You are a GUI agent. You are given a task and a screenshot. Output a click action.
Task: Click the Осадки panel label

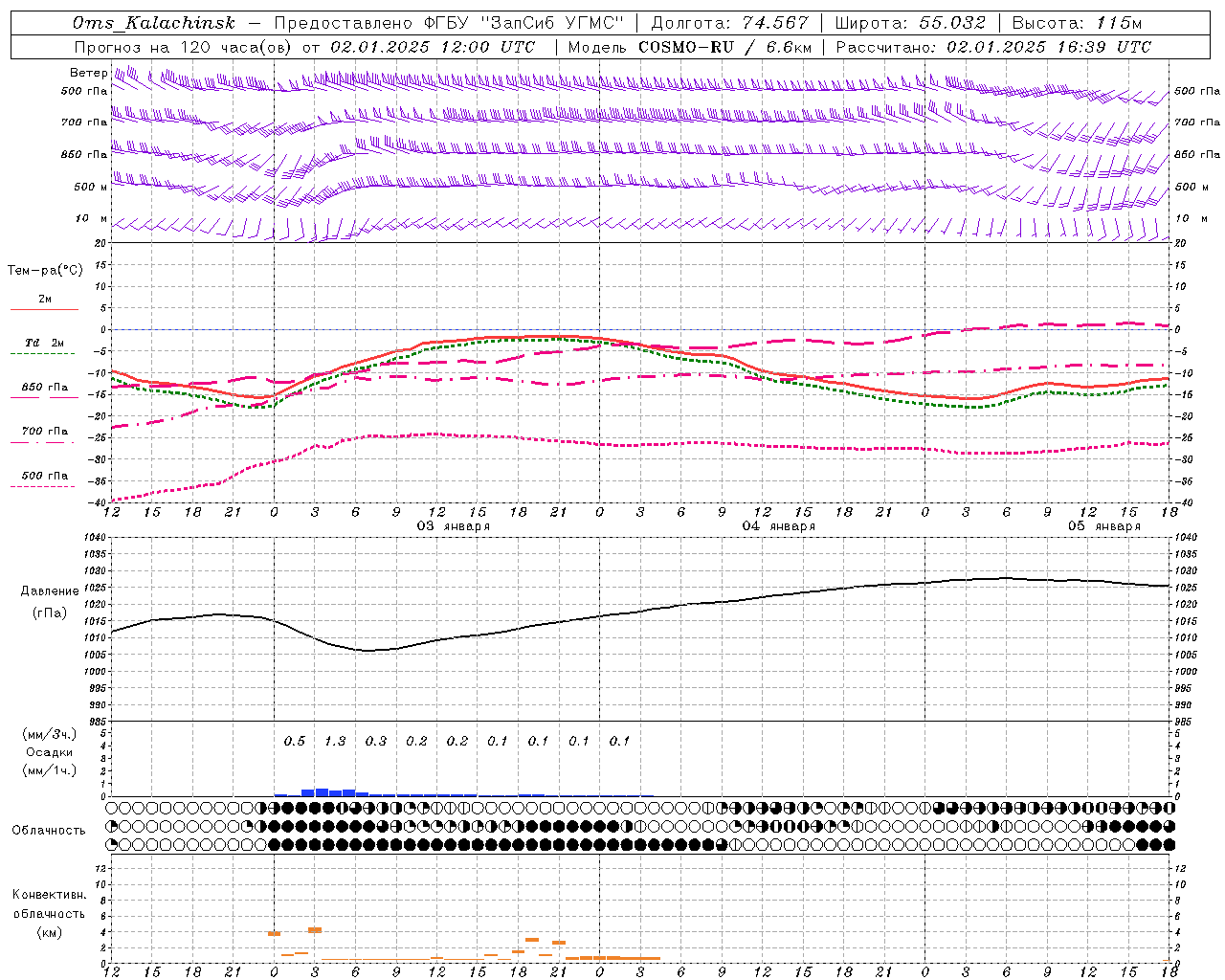50,752
